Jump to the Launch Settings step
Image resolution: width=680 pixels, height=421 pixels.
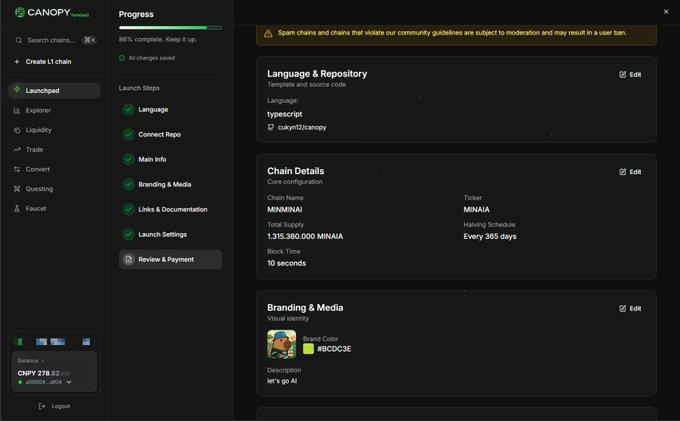click(170, 235)
